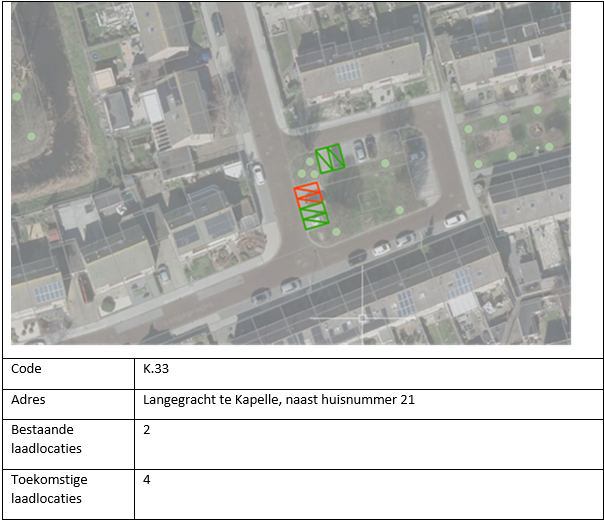This screenshot has height=521, width=604.
Task: Click the white car parked left of square
Action: click(258, 174)
